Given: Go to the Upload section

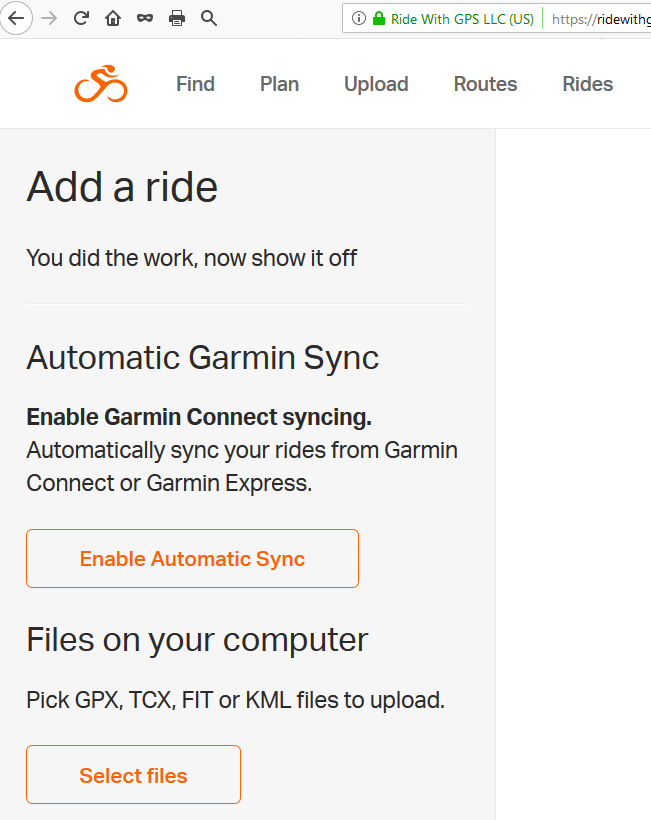Looking at the screenshot, I should pos(376,84).
